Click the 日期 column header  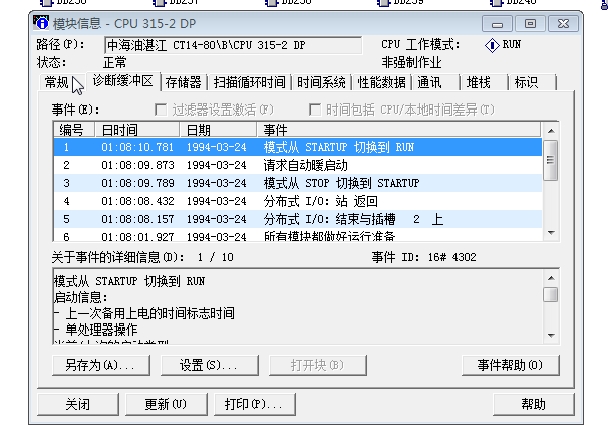(x=218, y=130)
